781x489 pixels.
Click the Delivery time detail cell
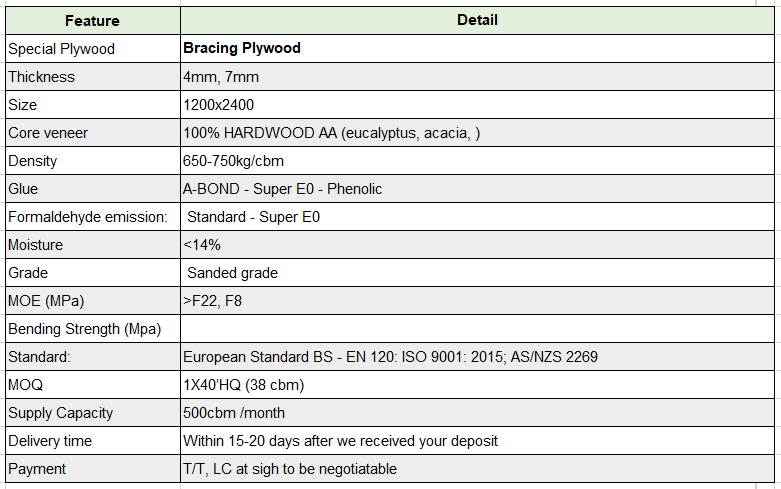pyautogui.click(x=477, y=440)
